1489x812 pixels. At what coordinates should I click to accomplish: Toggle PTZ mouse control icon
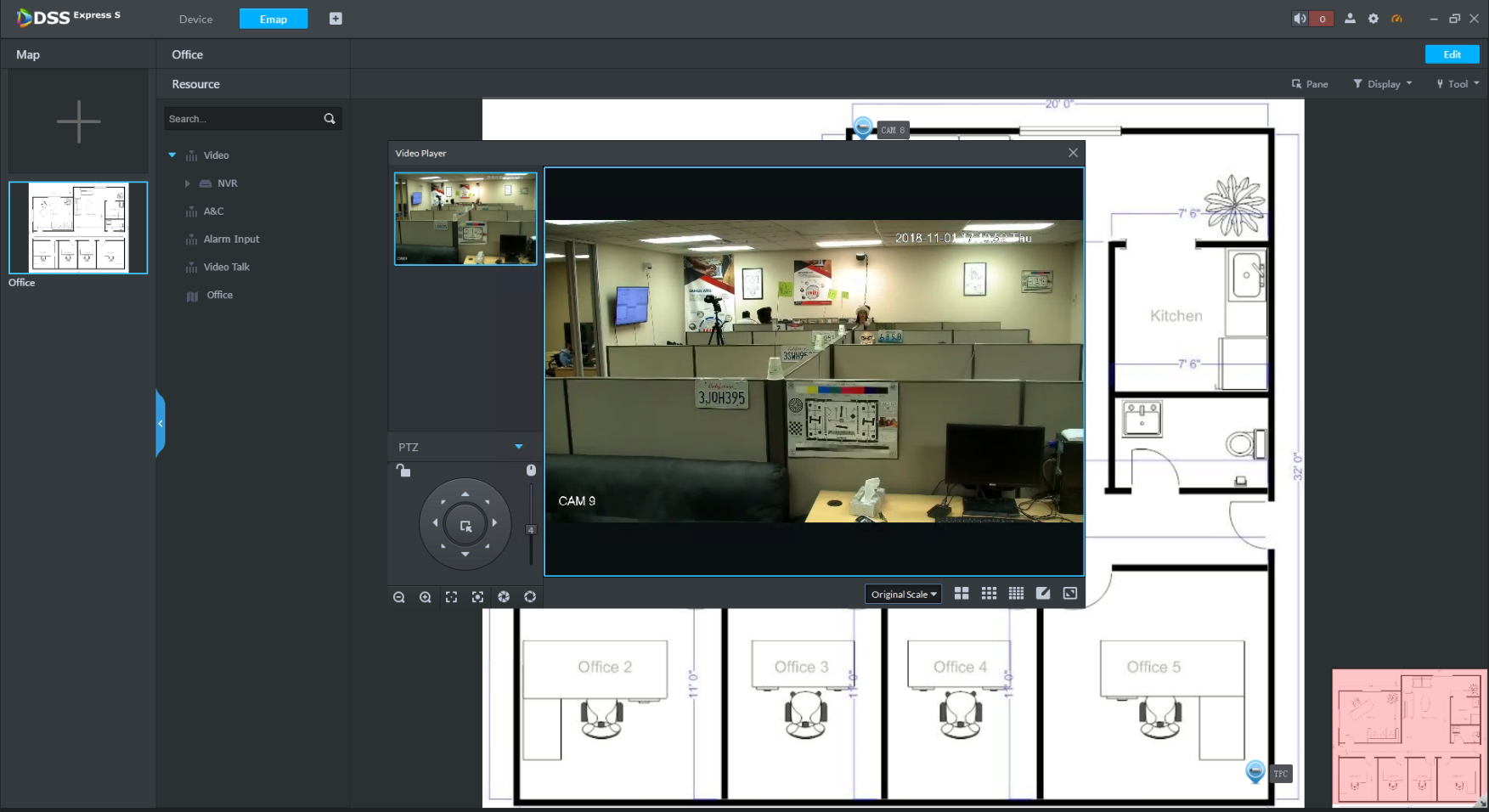pos(531,470)
